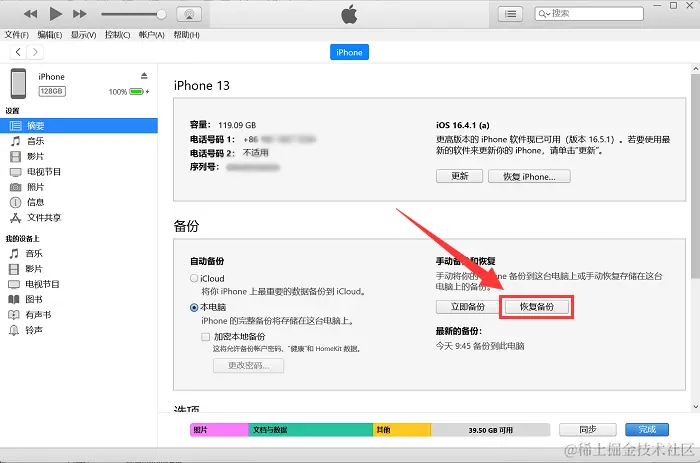Click the iPhone device icon in sidebar

tap(18, 83)
